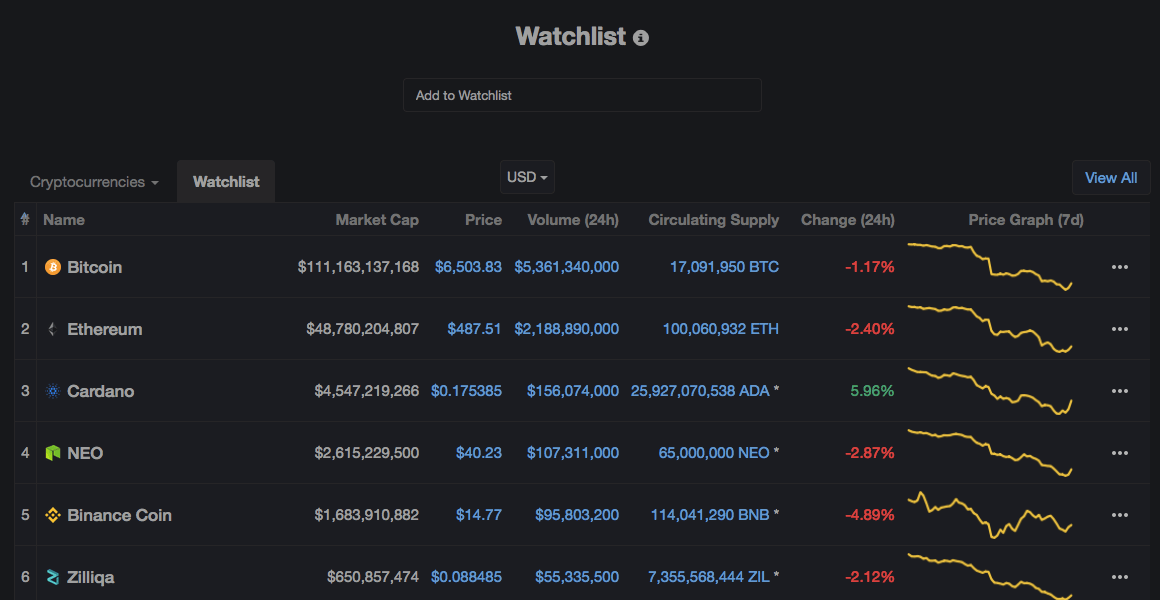Sort by the Circulating Supply column header
The image size is (1160, 600).
[714, 220]
